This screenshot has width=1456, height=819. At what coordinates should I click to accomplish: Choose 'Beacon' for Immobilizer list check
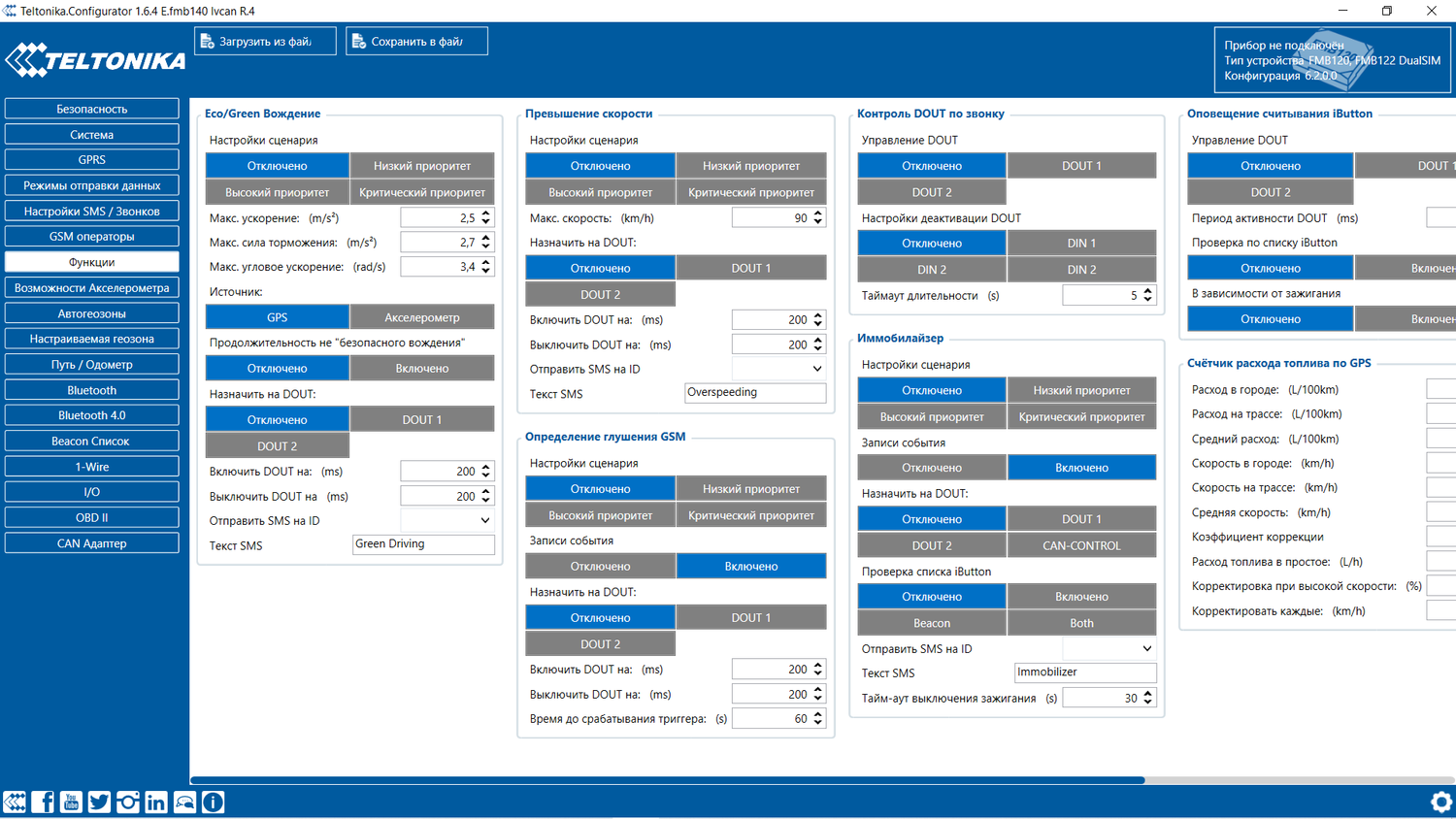(932, 623)
